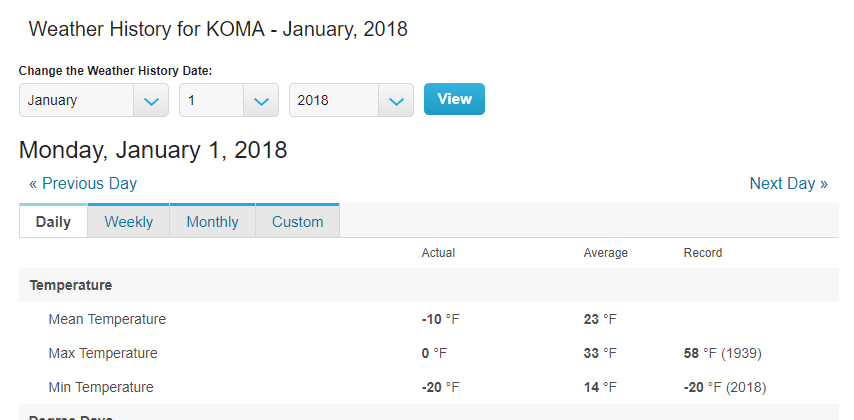Screen dimensions: 854x420
Task: Go to Previous Day link
Action: pyautogui.click(x=83, y=184)
